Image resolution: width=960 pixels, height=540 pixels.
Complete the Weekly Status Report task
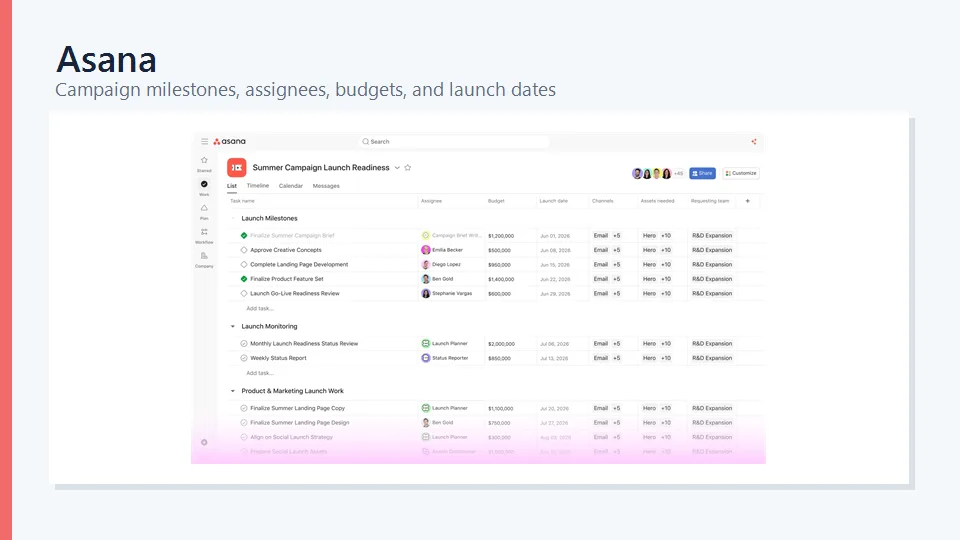244,358
